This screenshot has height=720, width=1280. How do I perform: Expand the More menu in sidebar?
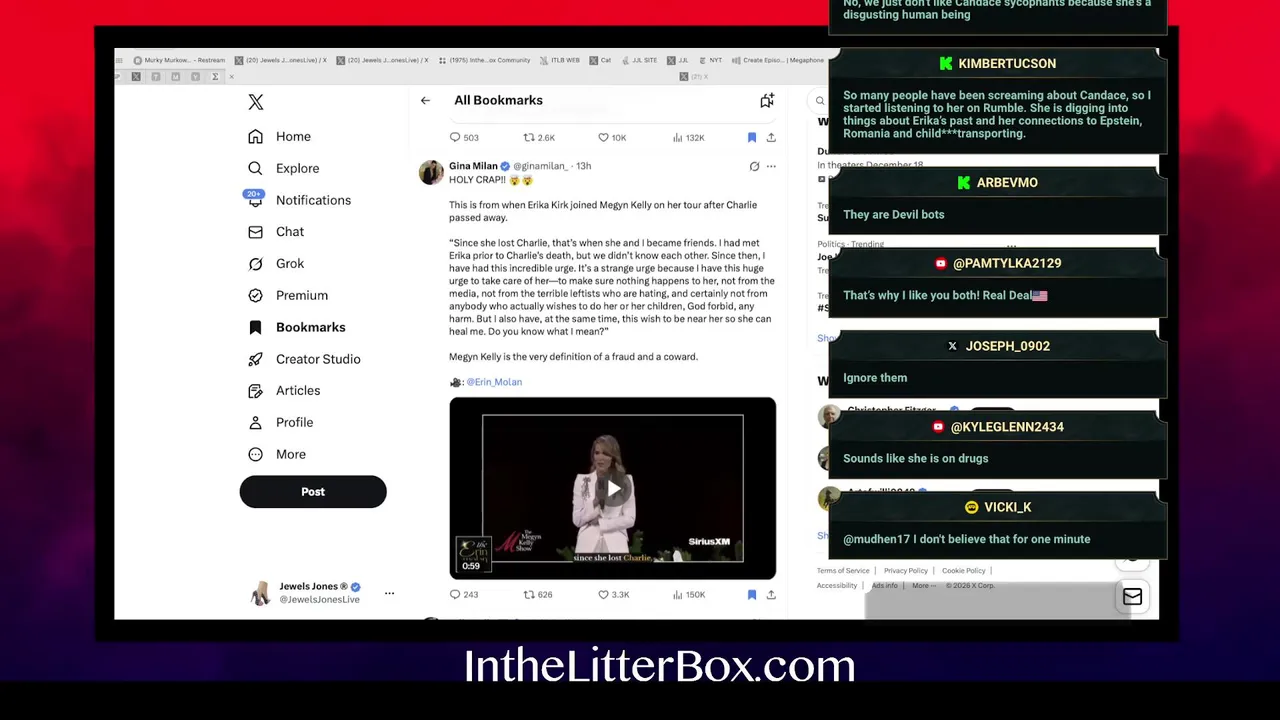click(277, 454)
